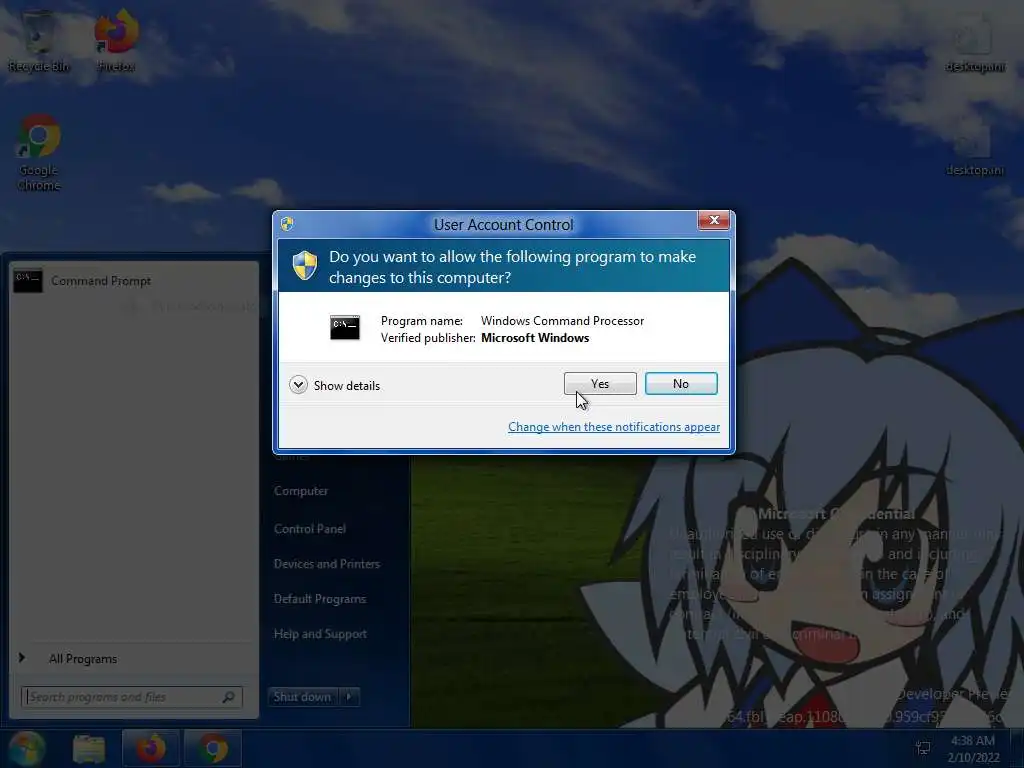Click the Windows Start orb
Image resolution: width=1024 pixels, height=768 pixels.
[x=25, y=748]
